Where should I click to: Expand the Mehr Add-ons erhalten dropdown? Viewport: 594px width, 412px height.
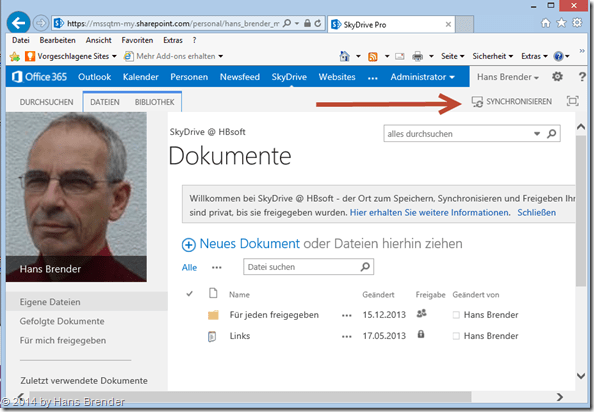220,56
